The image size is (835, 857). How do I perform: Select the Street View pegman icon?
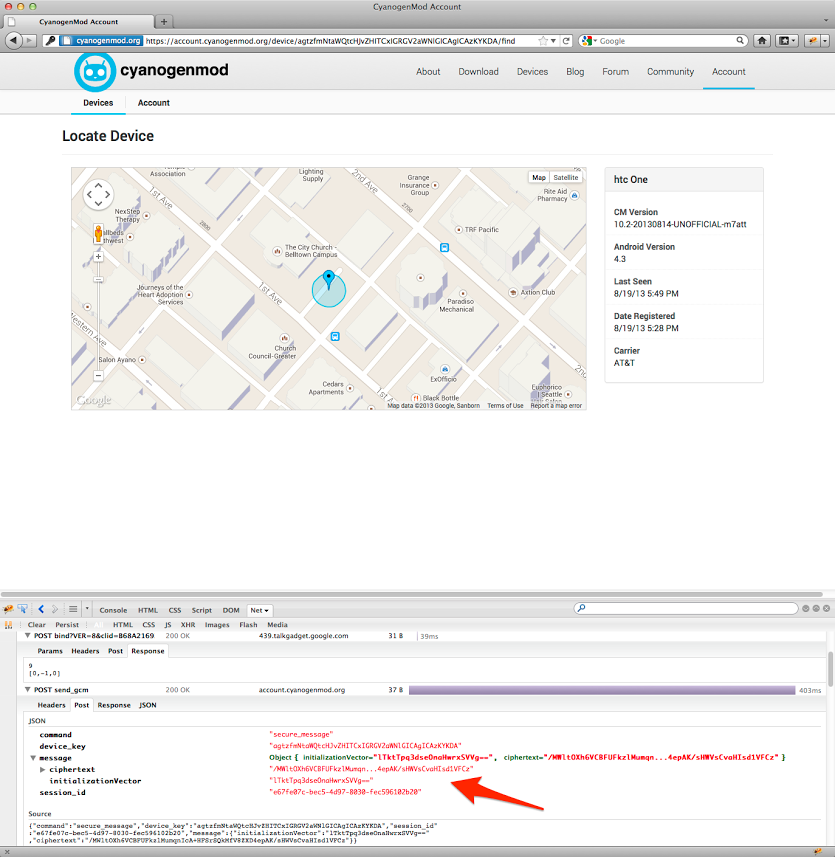coord(98,233)
